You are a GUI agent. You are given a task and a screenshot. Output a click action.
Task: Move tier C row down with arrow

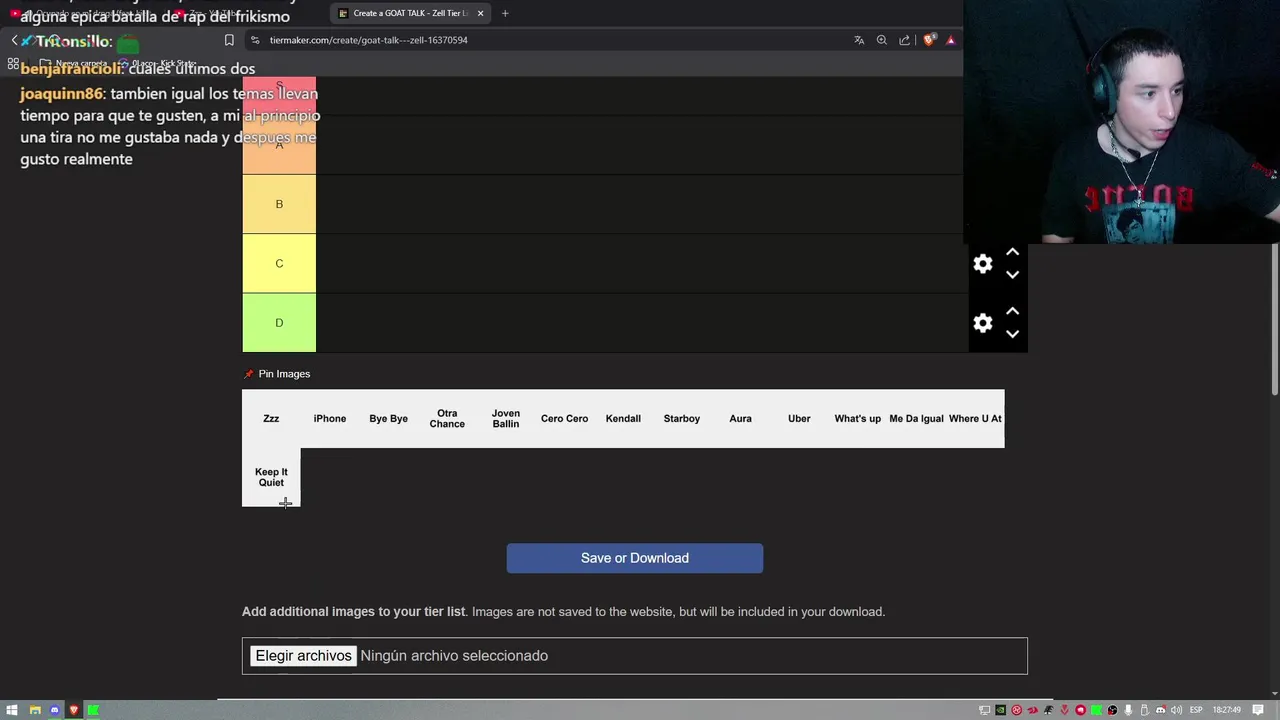(x=1012, y=274)
